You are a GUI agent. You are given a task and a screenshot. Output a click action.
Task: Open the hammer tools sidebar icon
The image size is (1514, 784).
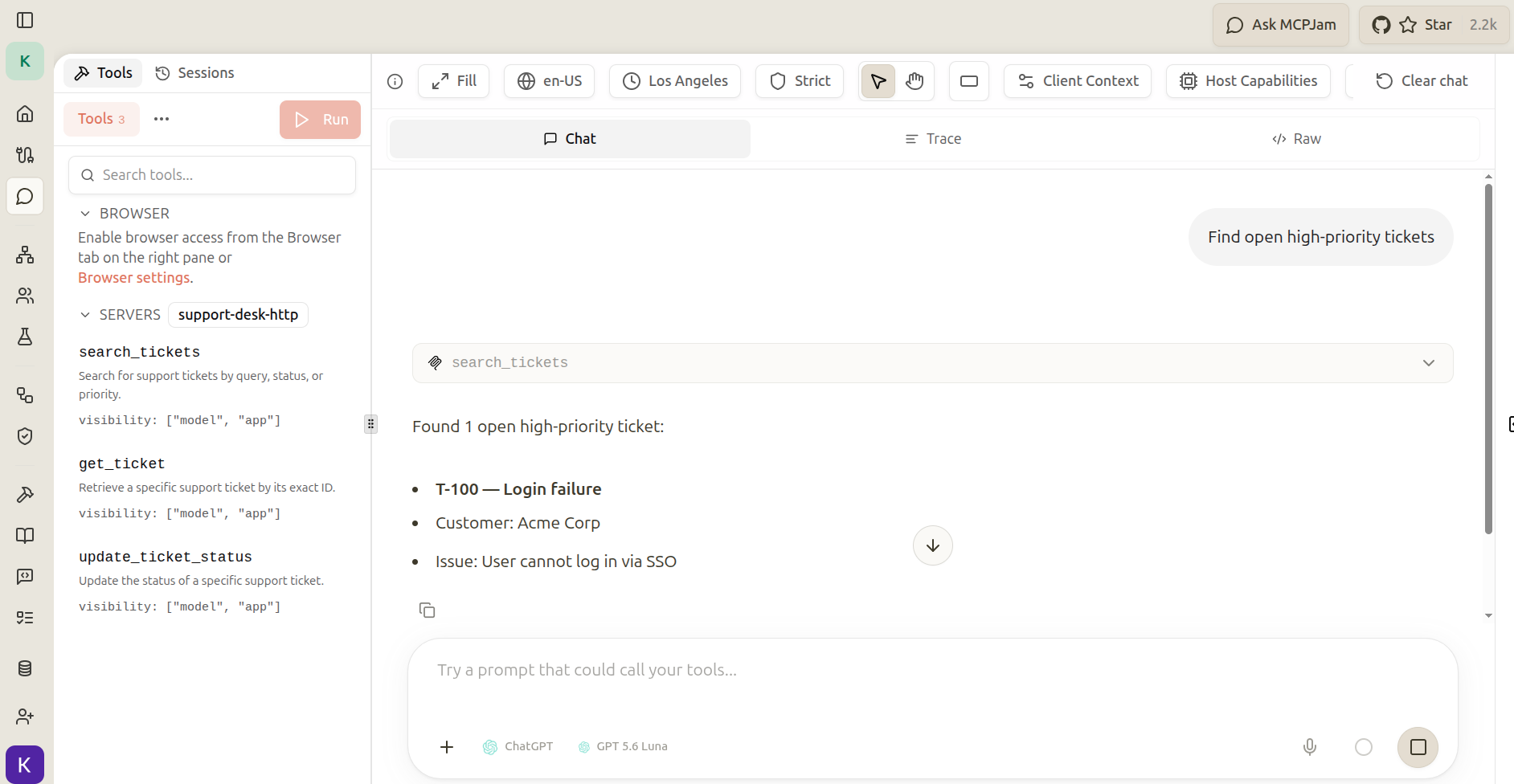25,495
